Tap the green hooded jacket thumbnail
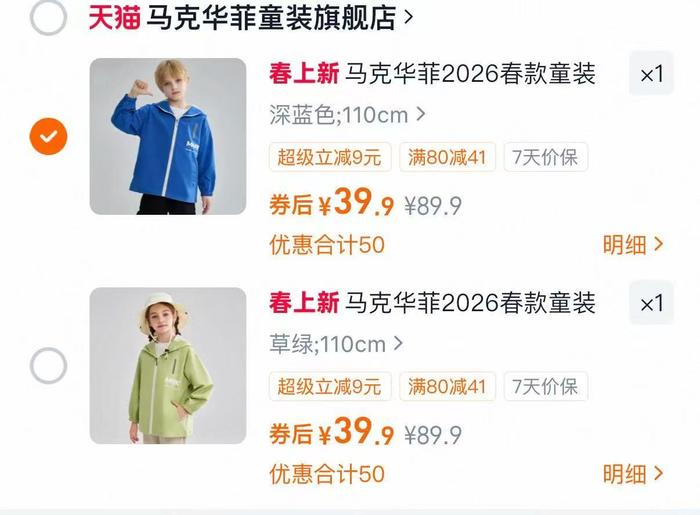The image size is (700, 515). point(168,365)
